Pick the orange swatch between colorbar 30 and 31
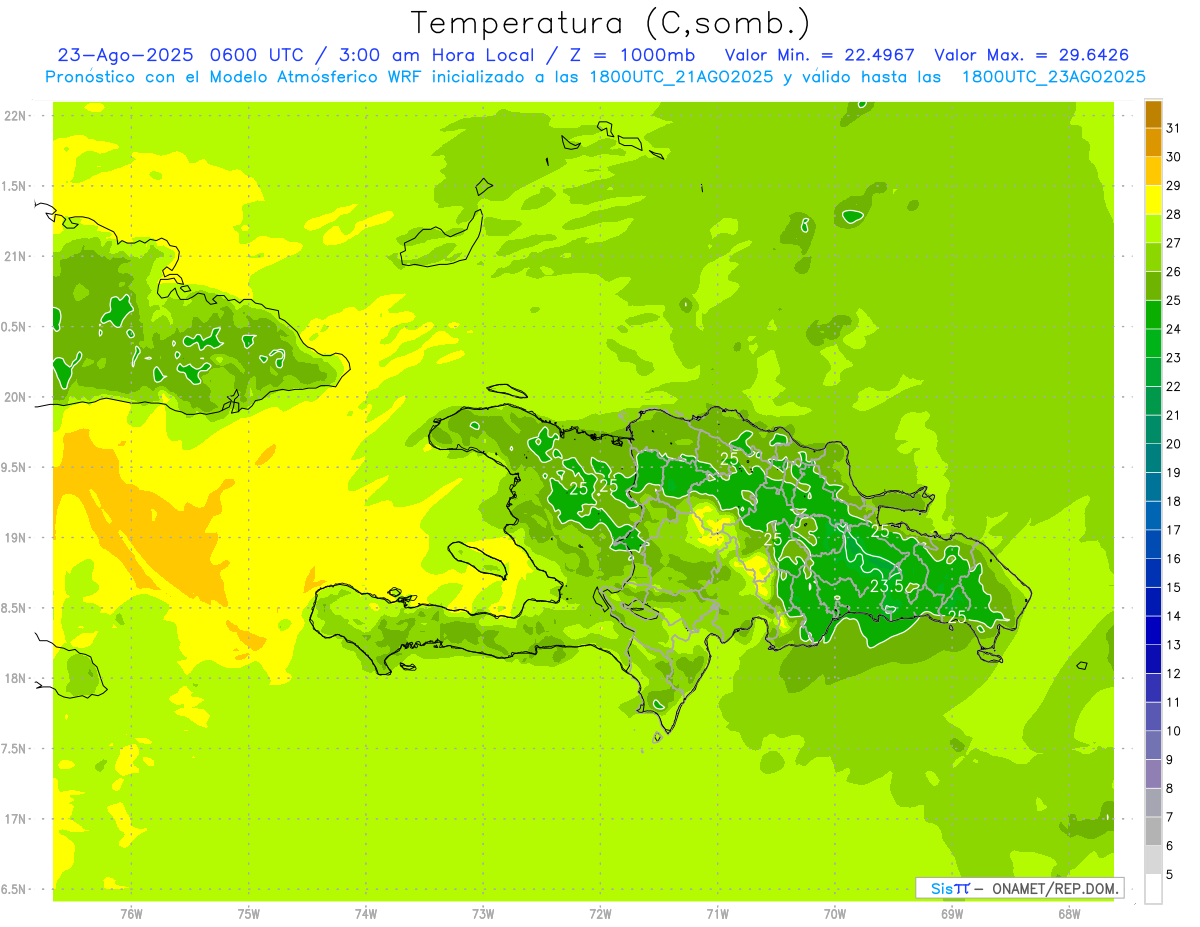Image resolution: width=1200 pixels, height=927 pixels. 1153,142
